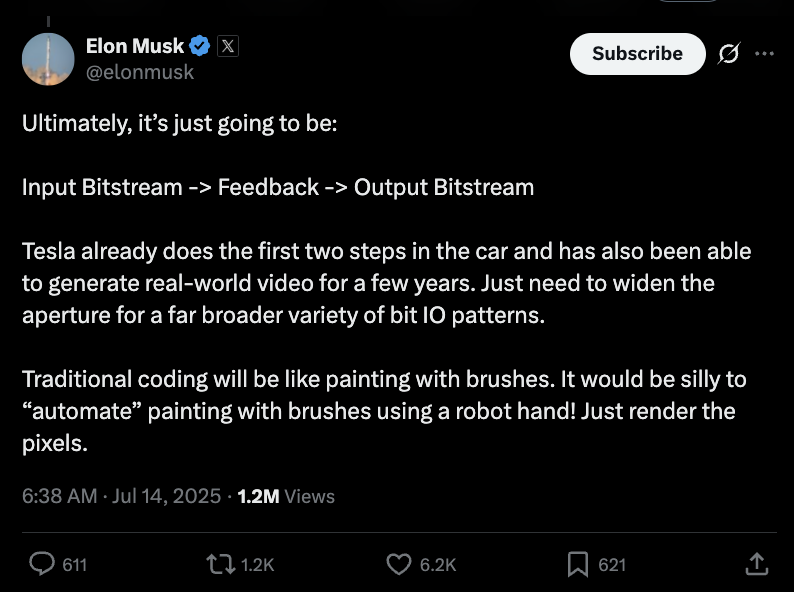Click the Grok slashed-circle icon next to Subscribe
The image size is (794, 592).
click(729, 53)
